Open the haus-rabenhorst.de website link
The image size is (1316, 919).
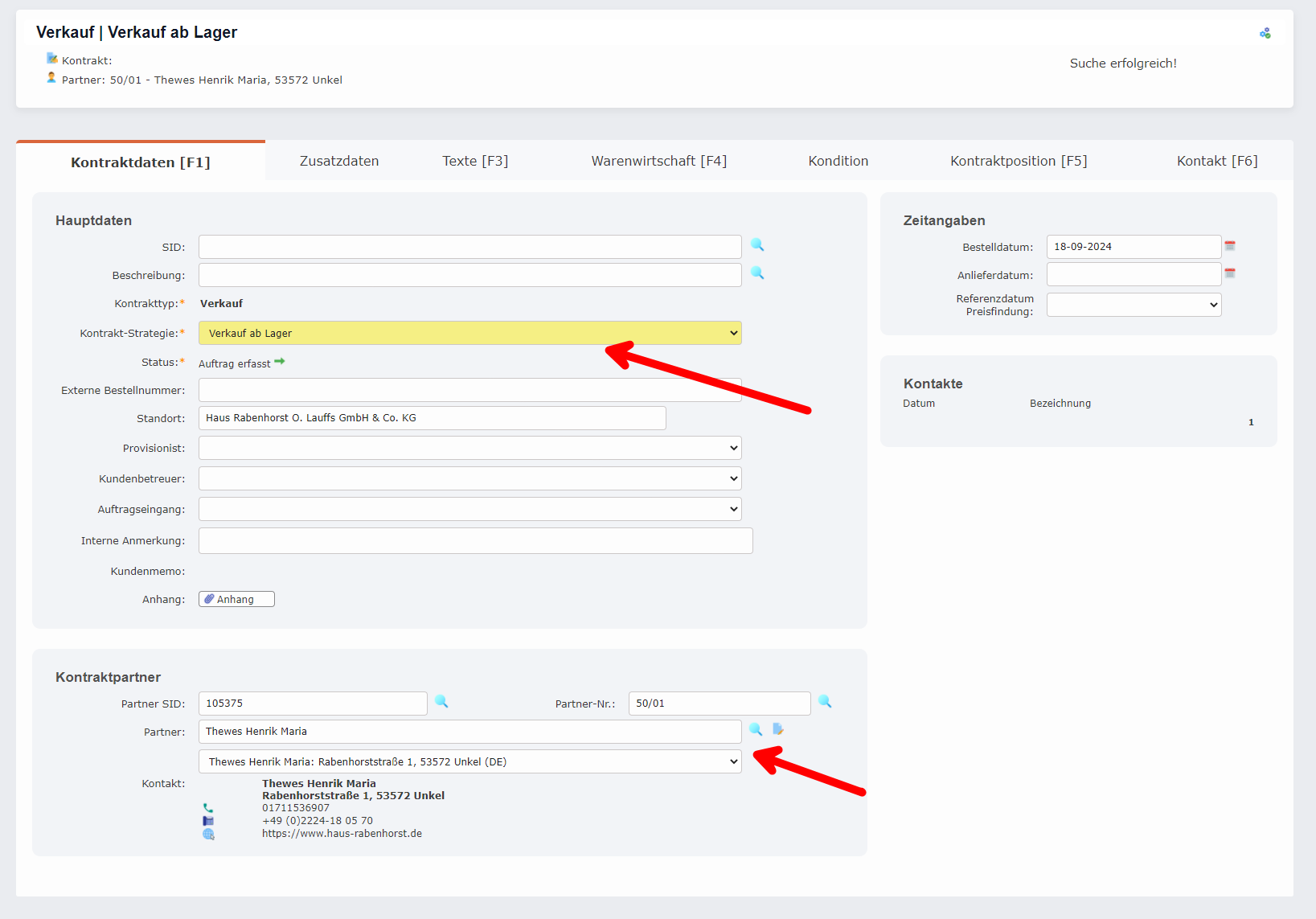[x=342, y=834]
